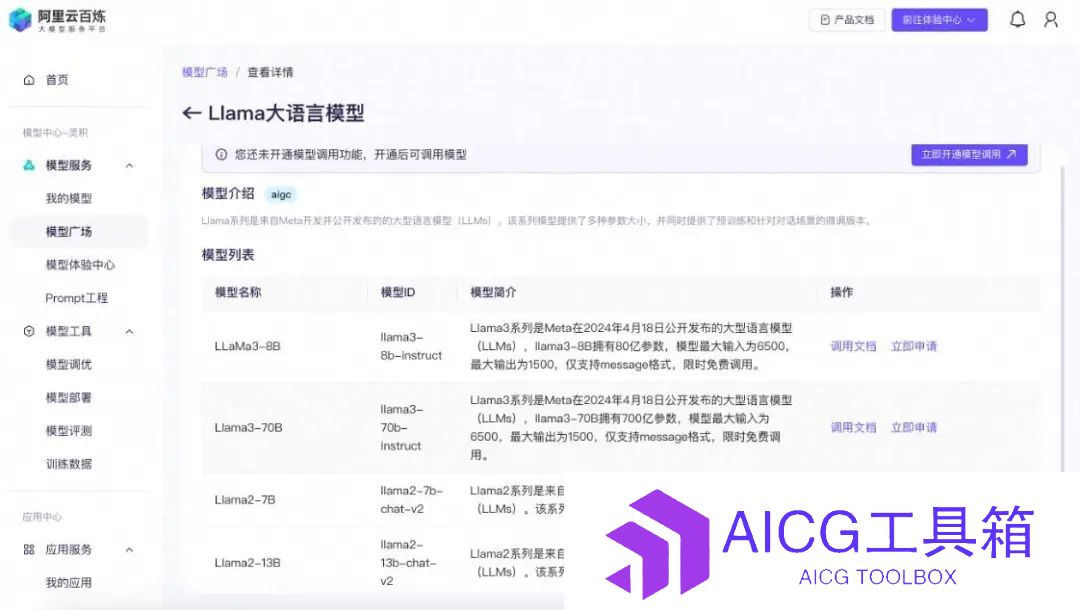Click the 模型服务 sidebar icon
1080x610 pixels.
pyautogui.click(x=29, y=165)
